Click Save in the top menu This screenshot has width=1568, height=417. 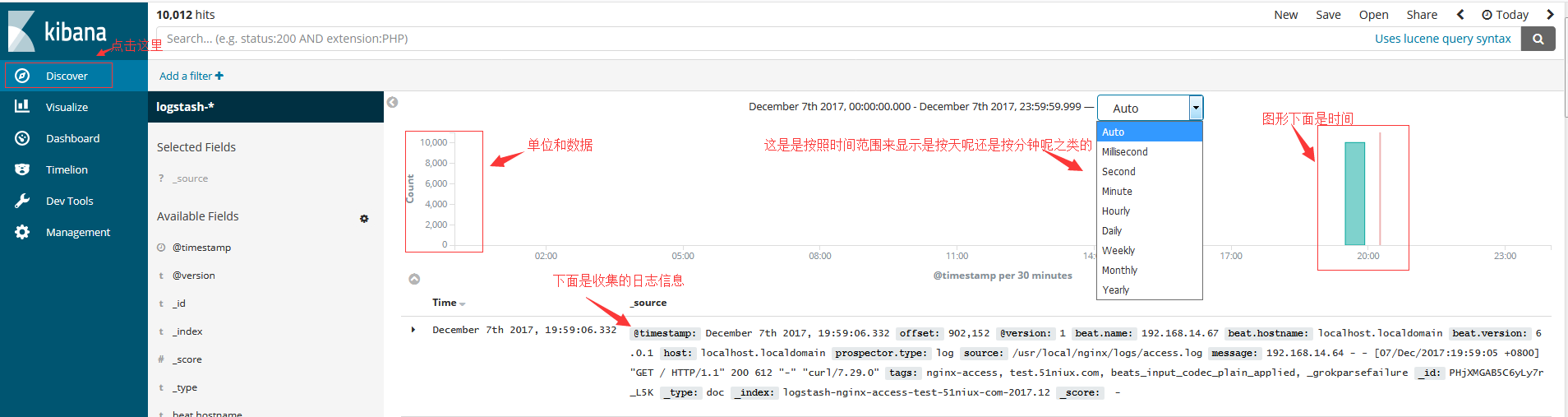tap(1328, 15)
